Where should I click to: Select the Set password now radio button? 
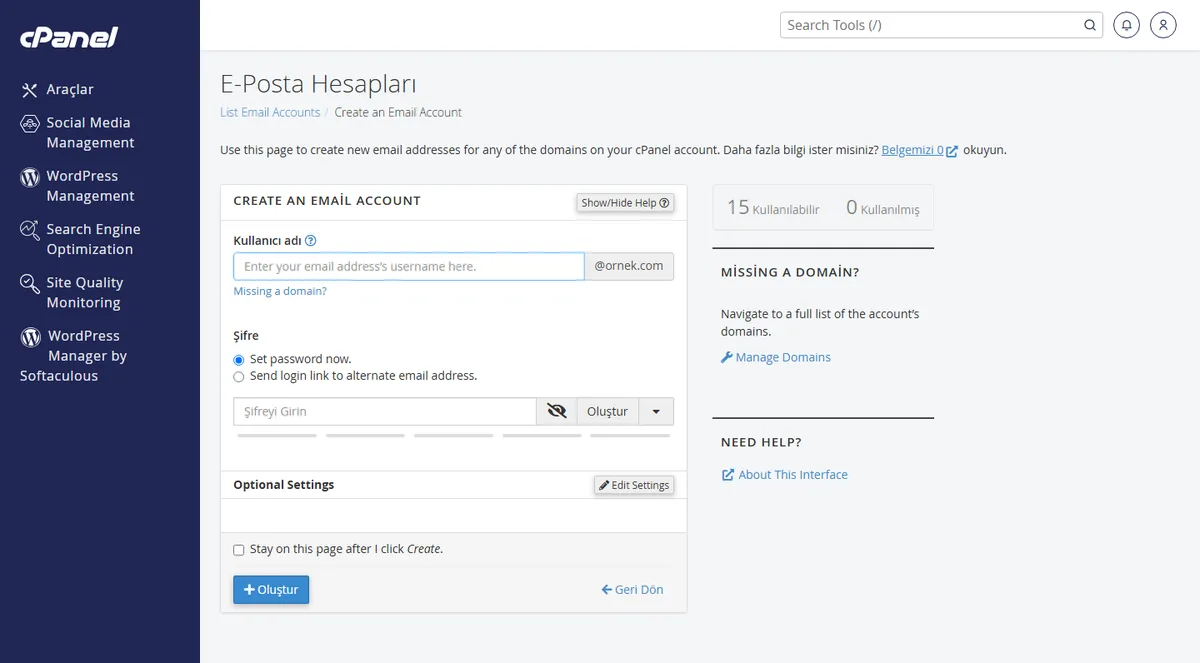click(x=239, y=360)
